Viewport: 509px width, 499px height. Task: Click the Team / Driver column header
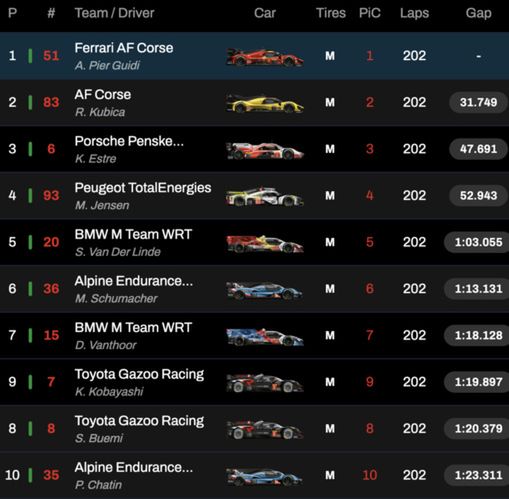point(114,13)
